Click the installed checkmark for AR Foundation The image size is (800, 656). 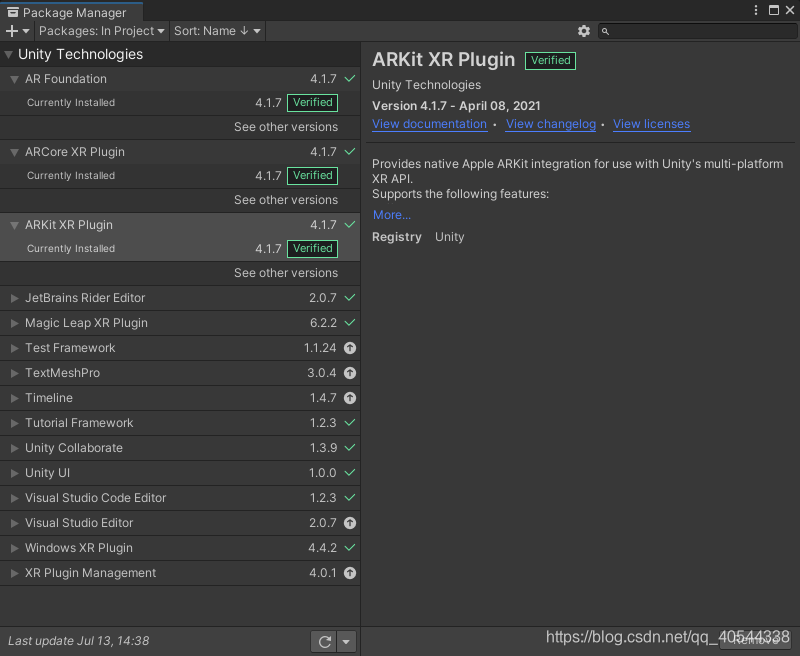pos(349,79)
